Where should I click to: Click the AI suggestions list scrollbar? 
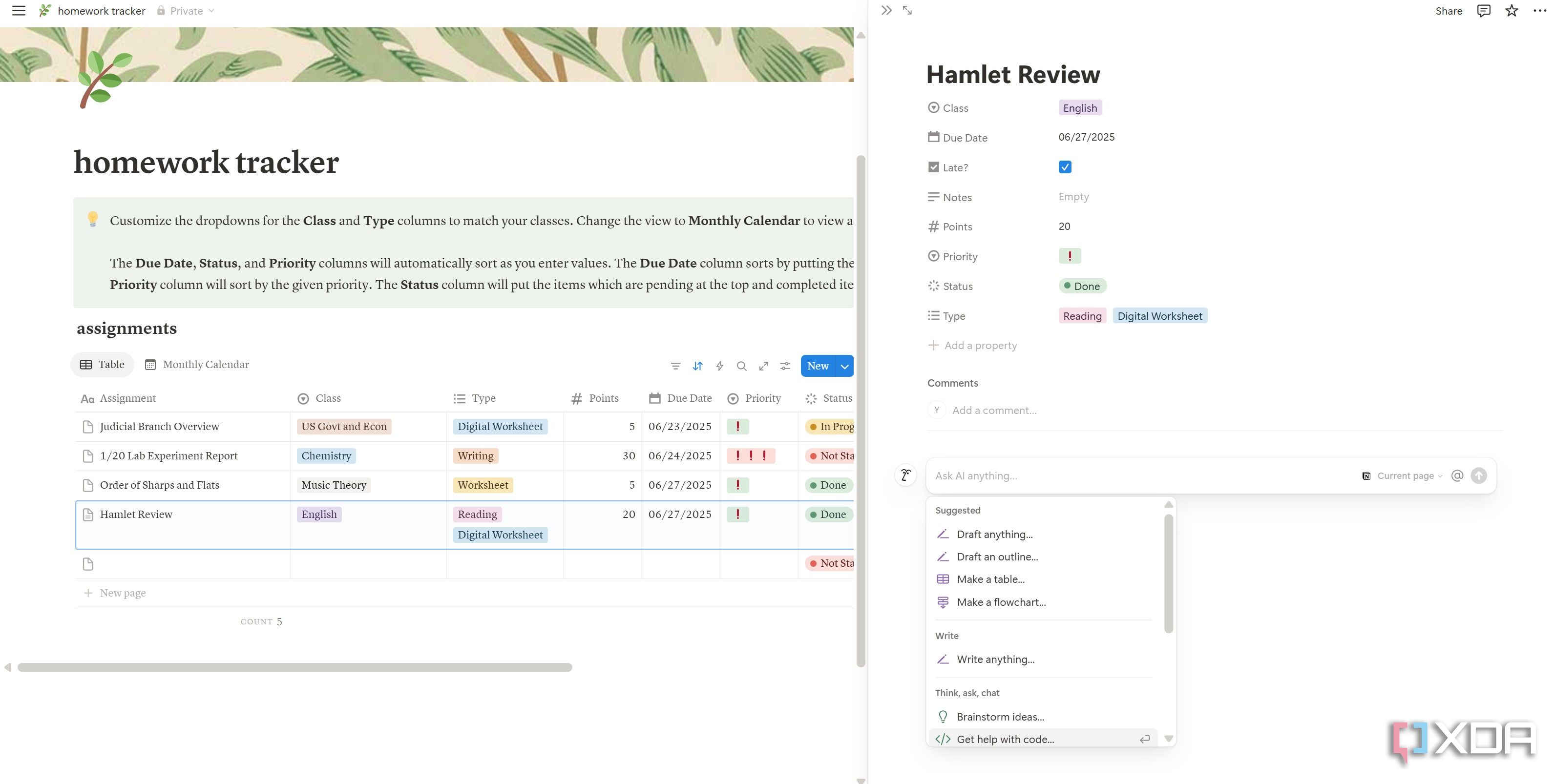pos(1169,573)
